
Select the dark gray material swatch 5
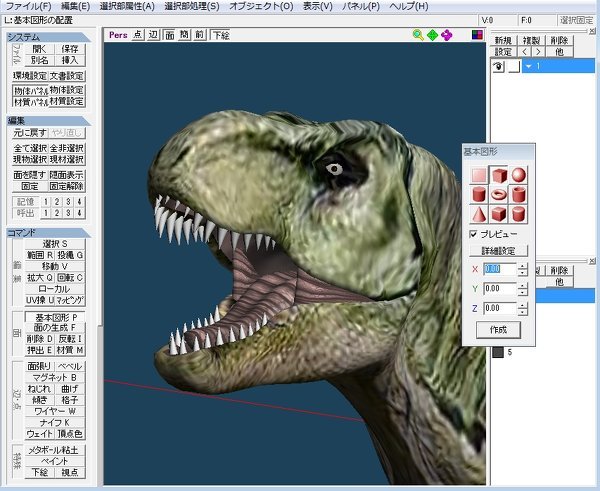point(497,352)
